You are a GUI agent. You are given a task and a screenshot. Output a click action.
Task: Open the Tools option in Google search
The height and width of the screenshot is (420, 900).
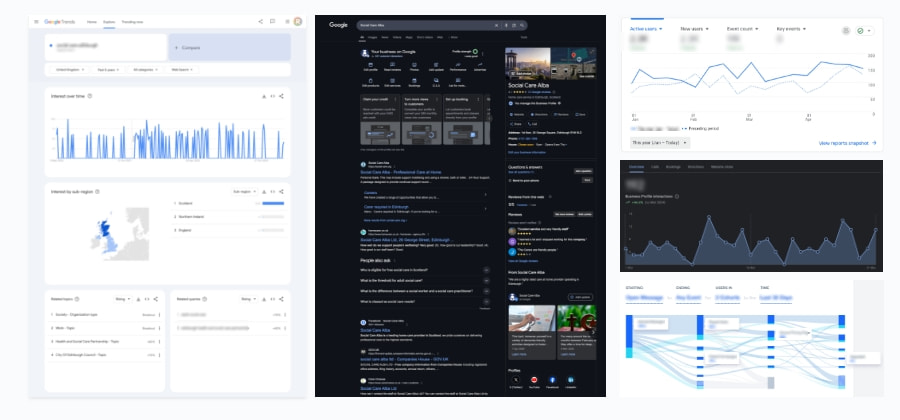pyautogui.click(x=523, y=37)
